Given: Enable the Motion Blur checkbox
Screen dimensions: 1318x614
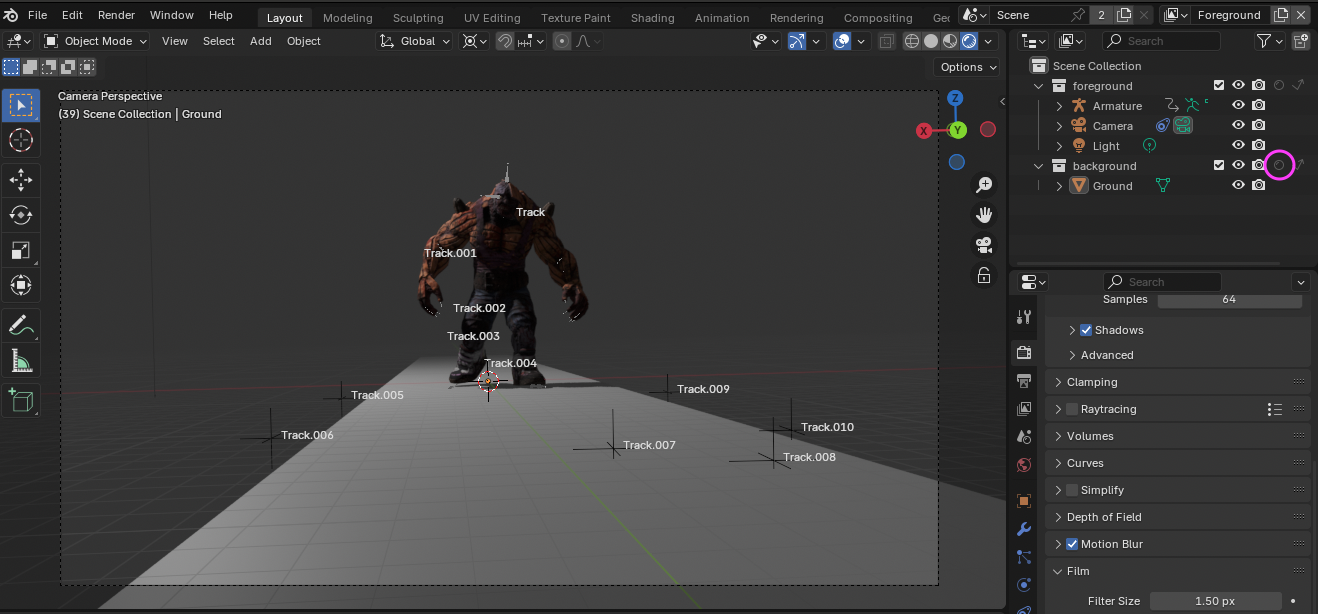Looking at the screenshot, I should (x=1072, y=544).
